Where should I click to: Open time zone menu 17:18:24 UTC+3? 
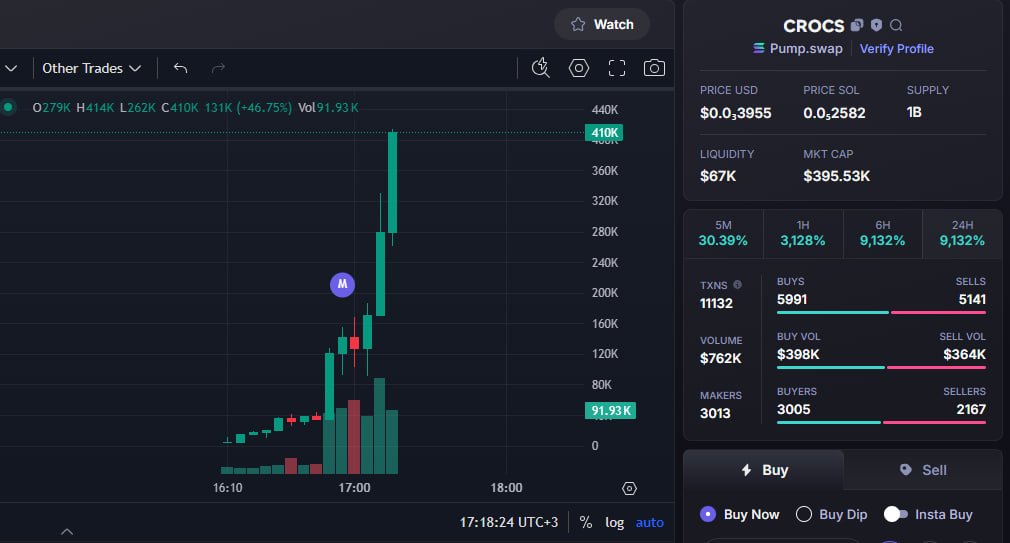(x=508, y=522)
